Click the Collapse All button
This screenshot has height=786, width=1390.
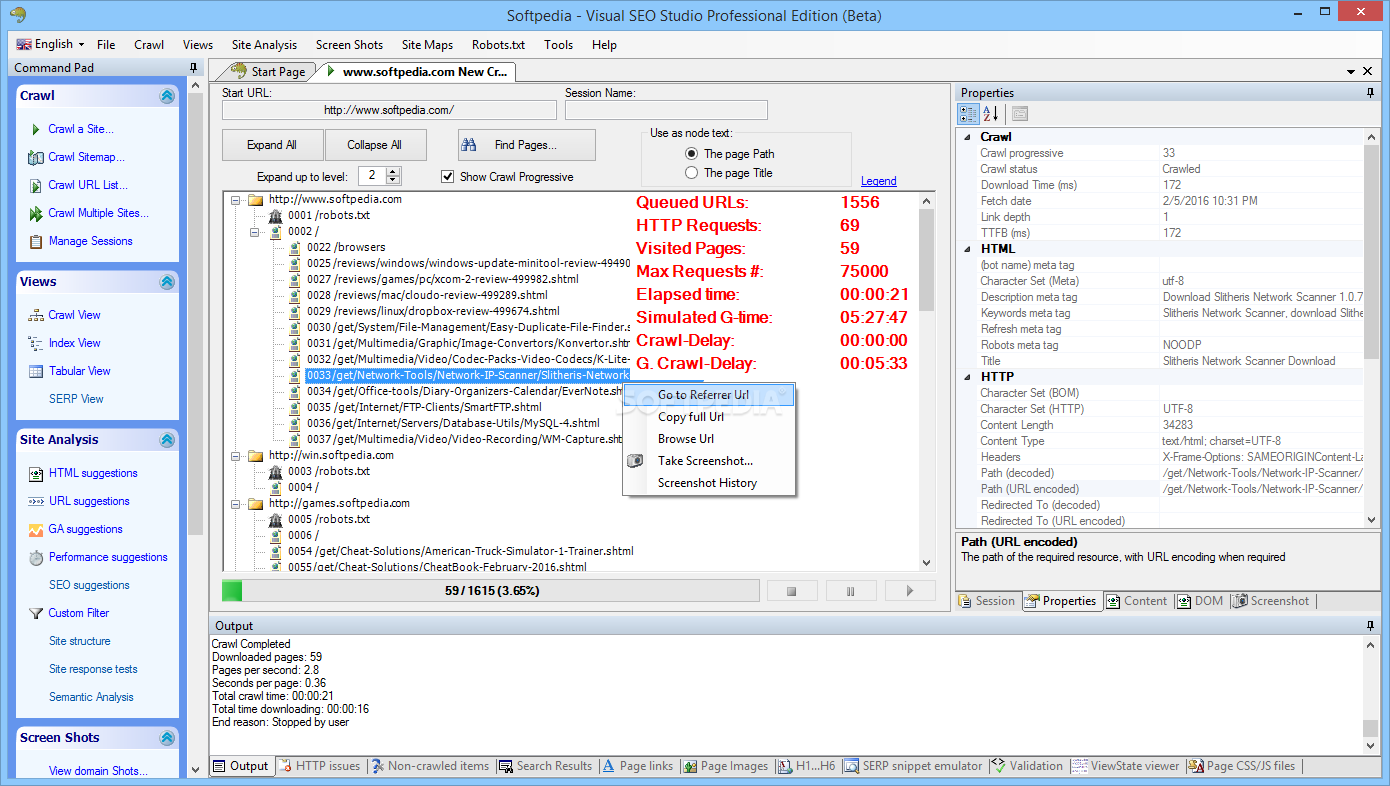click(375, 145)
